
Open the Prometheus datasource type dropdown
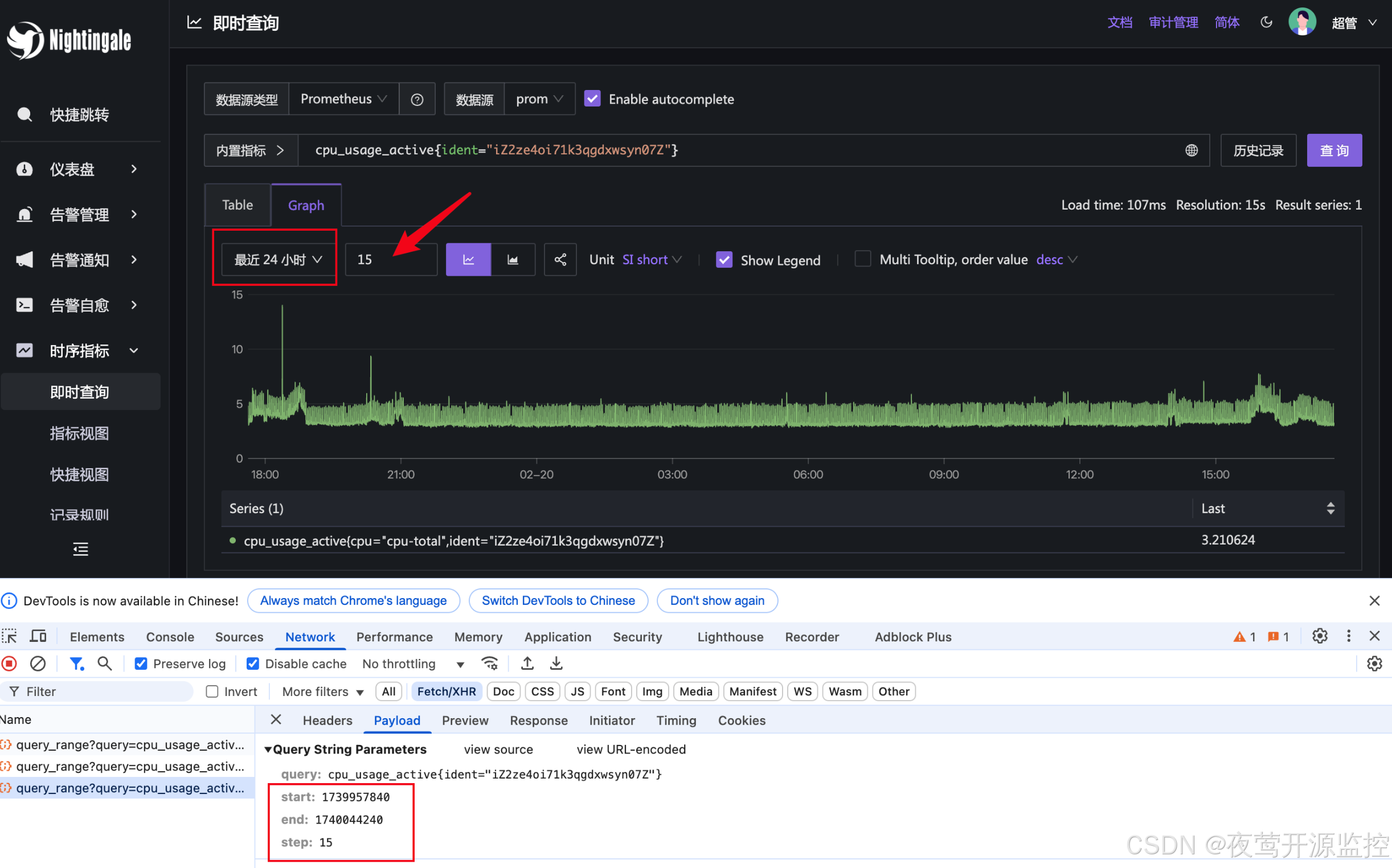pos(343,99)
